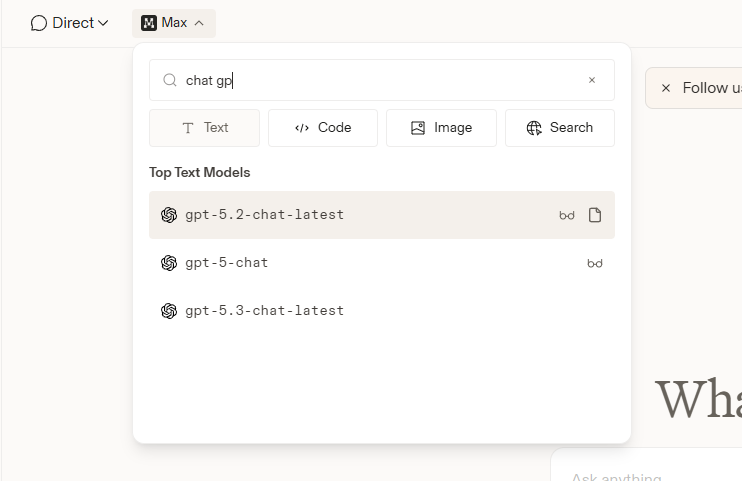Click the black M logo beside Max
Viewport: 742px width, 481px height.
click(149, 23)
